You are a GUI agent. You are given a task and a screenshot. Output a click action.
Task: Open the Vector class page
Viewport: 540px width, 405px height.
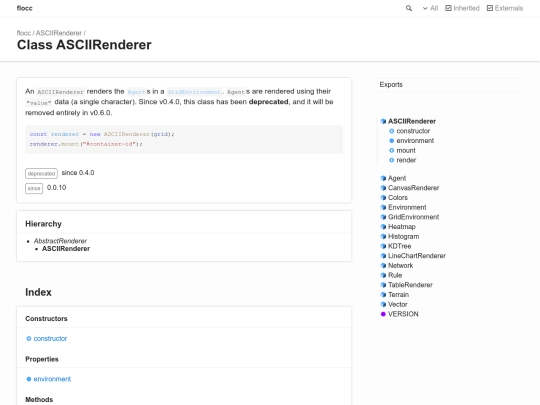point(398,304)
